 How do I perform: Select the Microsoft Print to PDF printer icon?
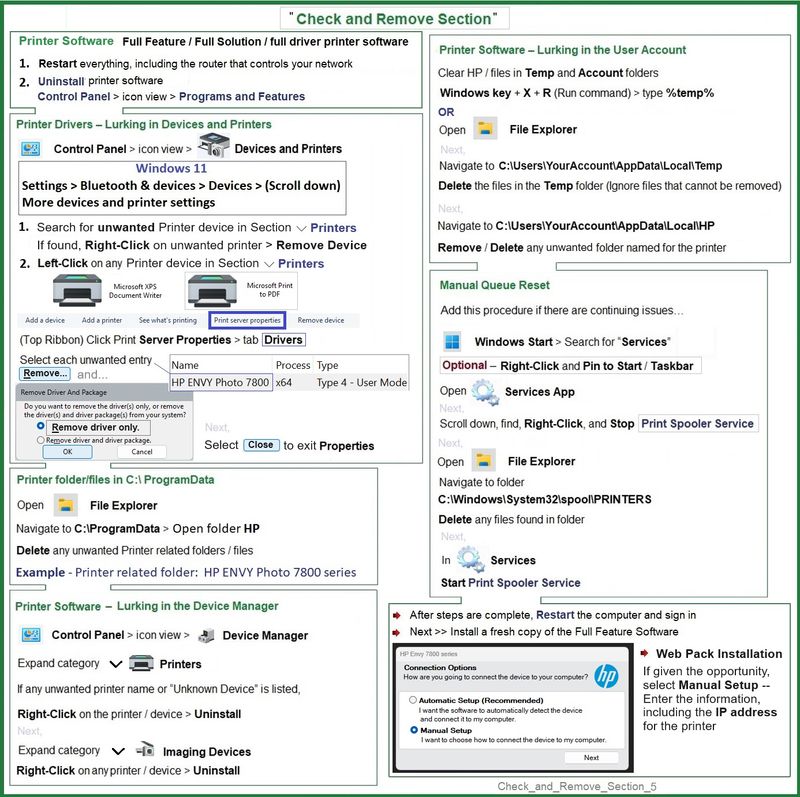click(x=212, y=290)
